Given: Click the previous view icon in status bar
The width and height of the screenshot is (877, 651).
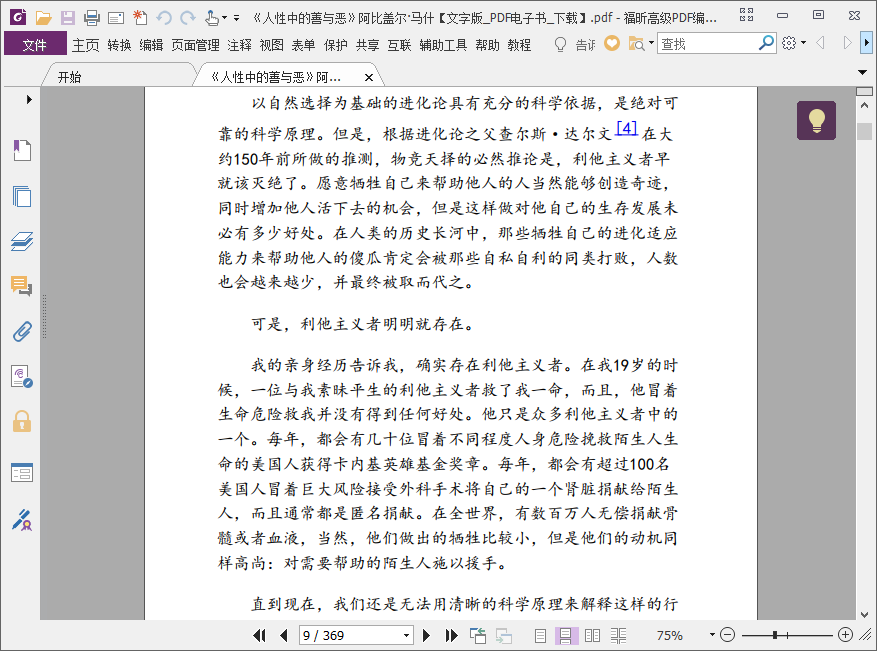Looking at the screenshot, I should pyautogui.click(x=478, y=635).
